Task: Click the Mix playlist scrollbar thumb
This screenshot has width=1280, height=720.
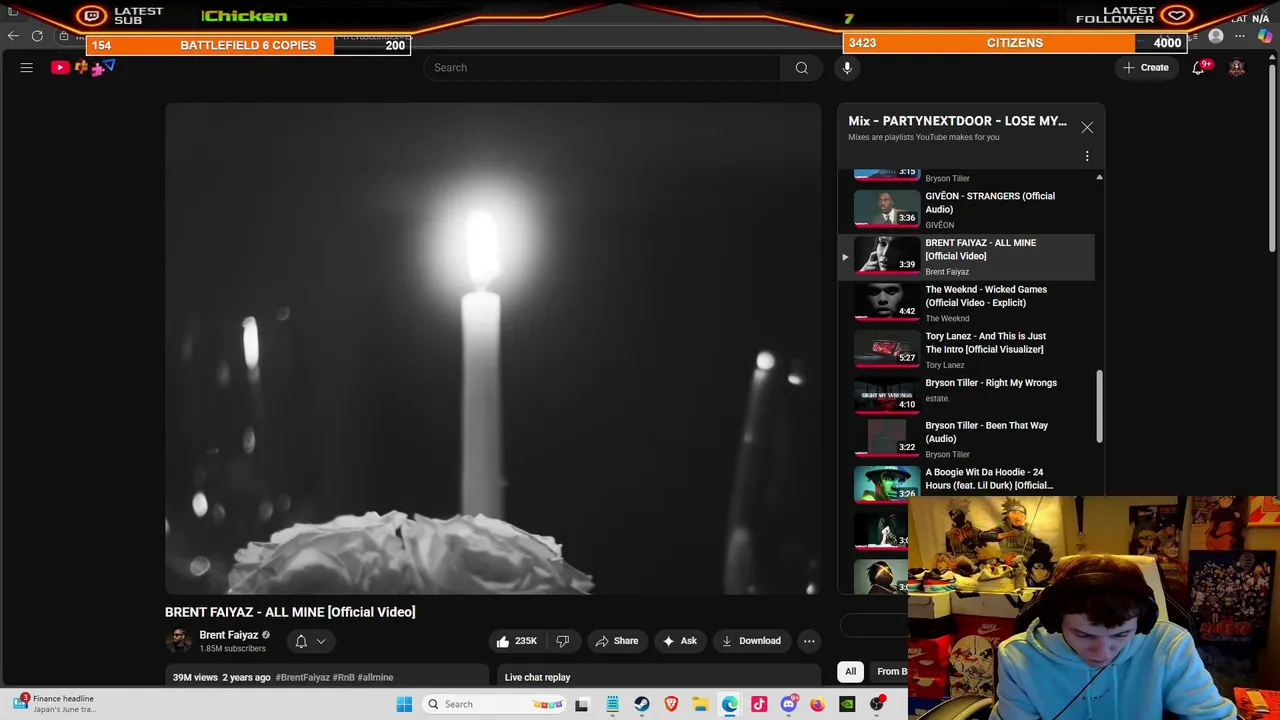Action: (1099, 407)
